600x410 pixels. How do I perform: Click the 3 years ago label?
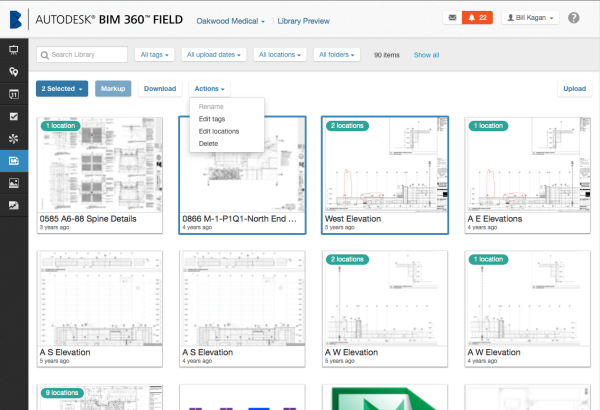click(54, 227)
